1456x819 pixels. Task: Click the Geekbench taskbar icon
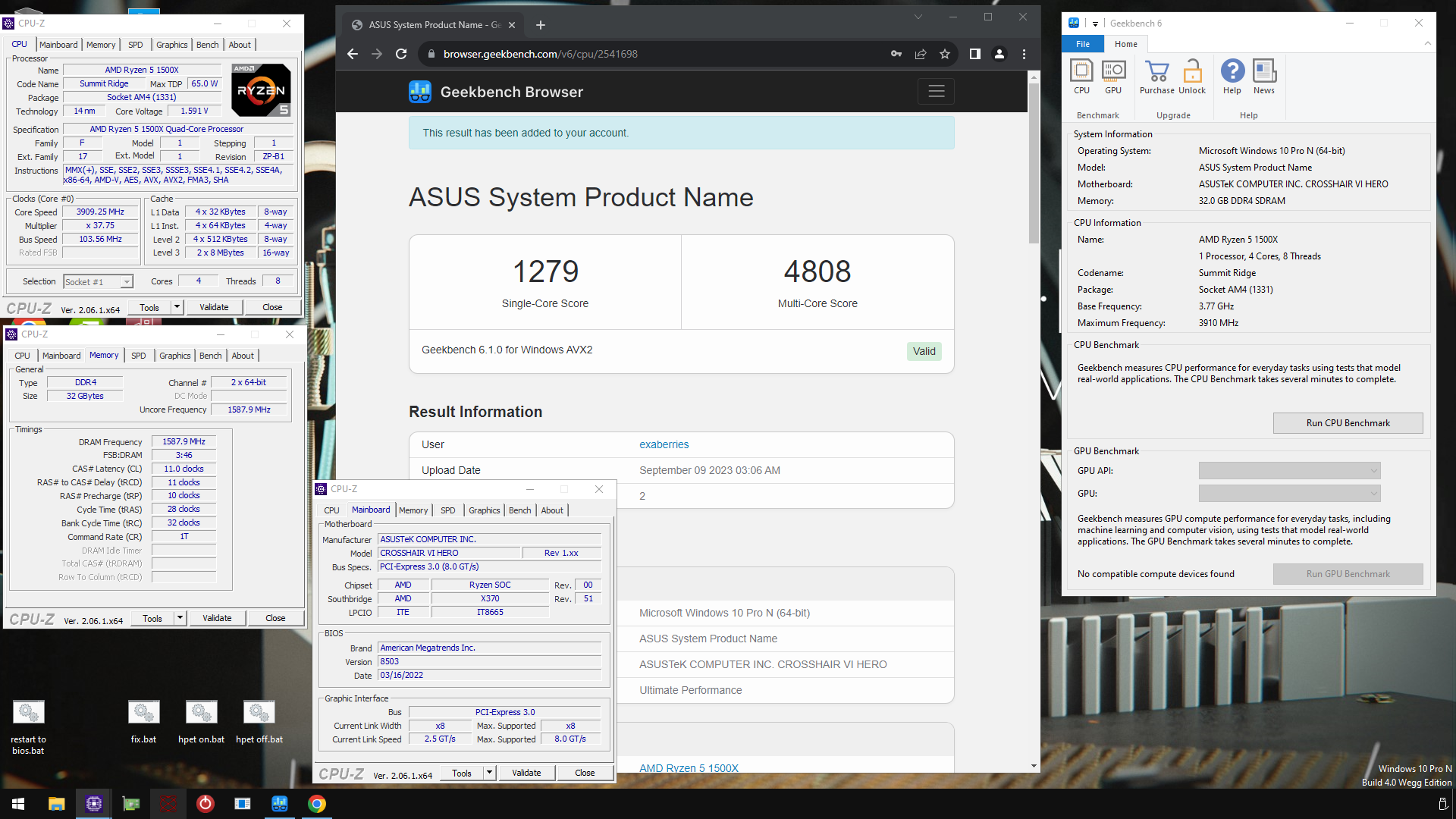click(280, 804)
